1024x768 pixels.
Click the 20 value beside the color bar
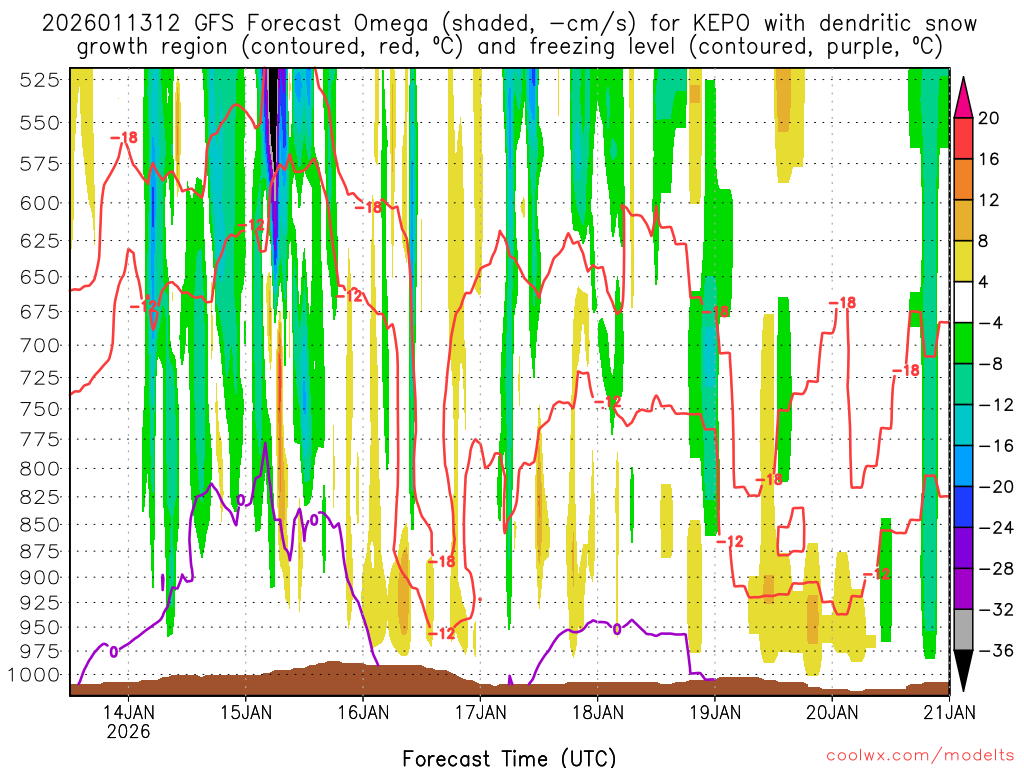point(988,118)
